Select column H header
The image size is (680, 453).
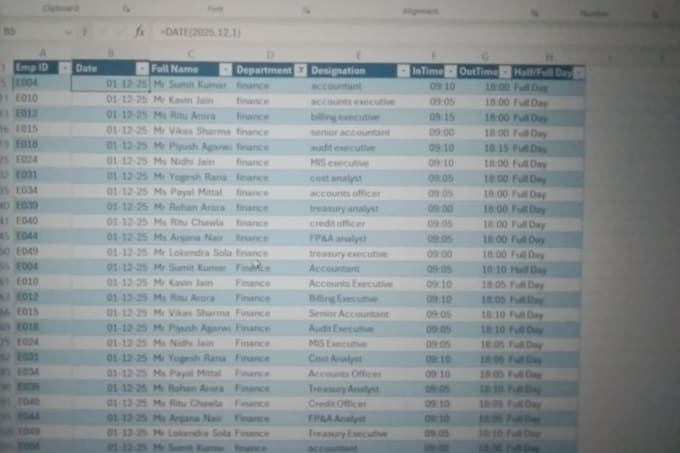(x=549, y=58)
